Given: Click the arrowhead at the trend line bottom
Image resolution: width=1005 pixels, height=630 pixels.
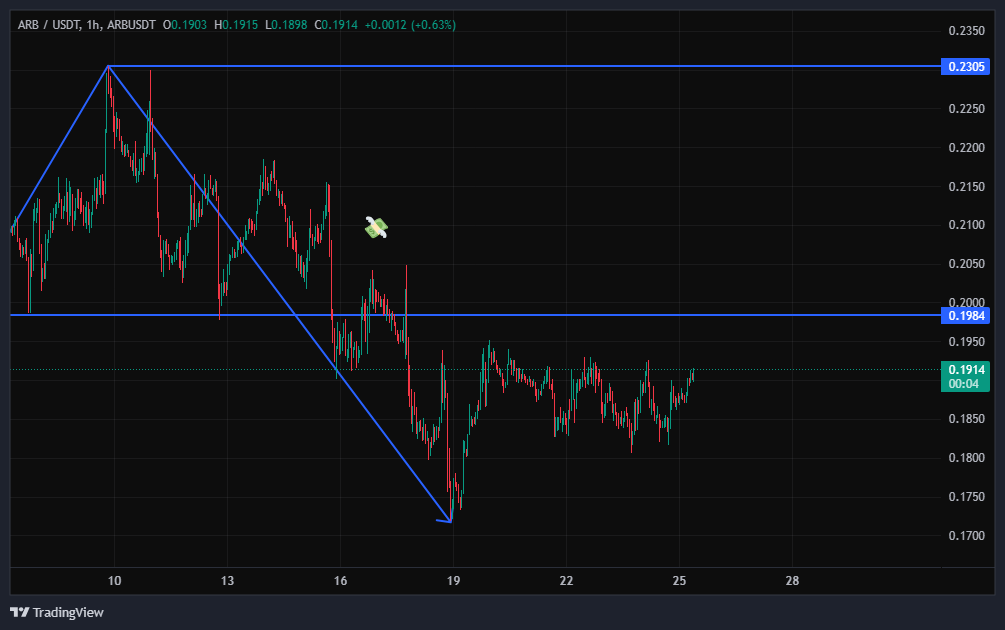Looking at the screenshot, I should [x=447, y=520].
